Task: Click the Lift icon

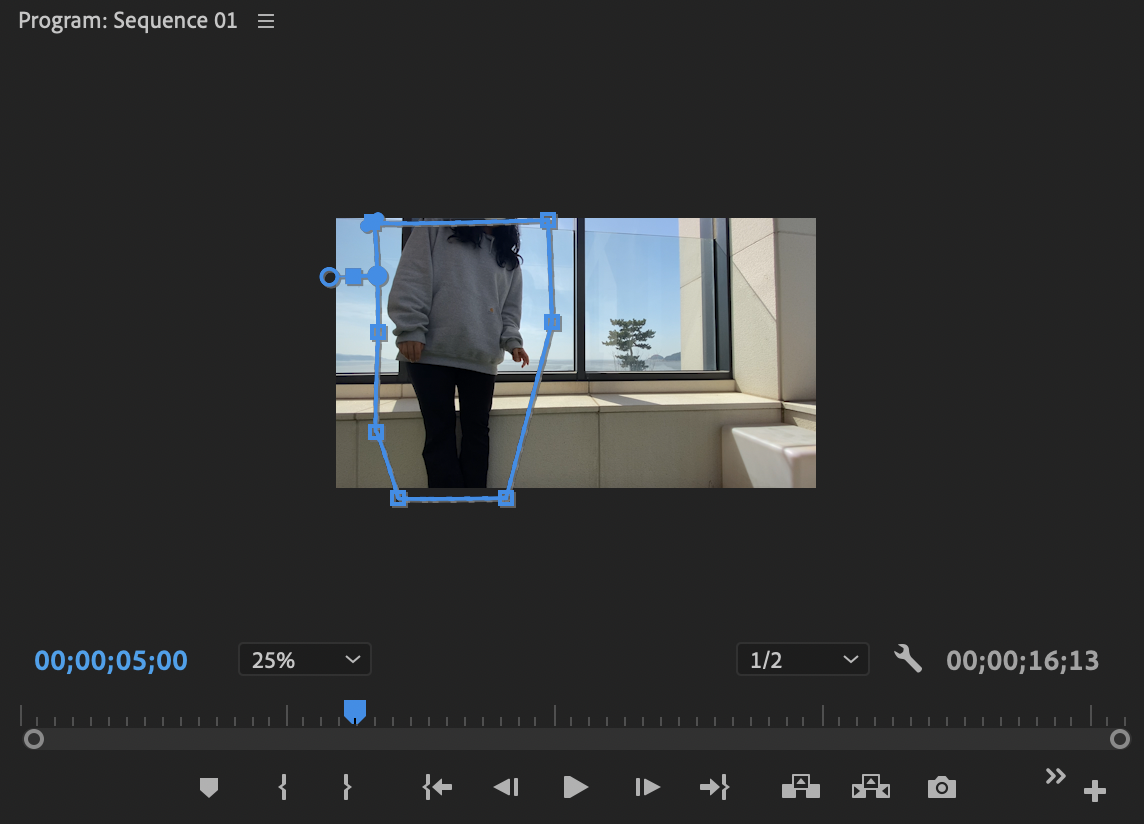Action: click(802, 787)
